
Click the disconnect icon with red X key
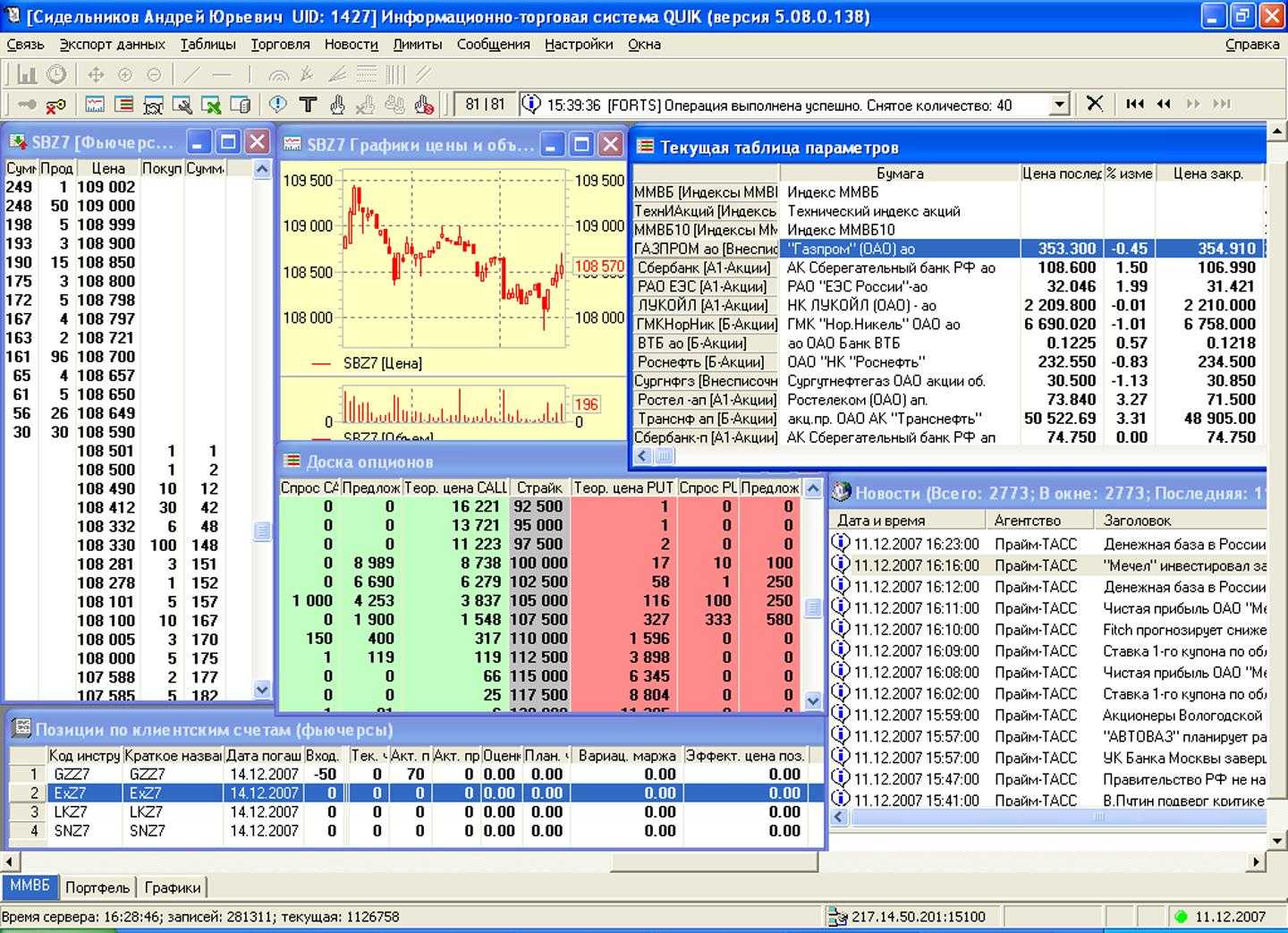[x=55, y=106]
